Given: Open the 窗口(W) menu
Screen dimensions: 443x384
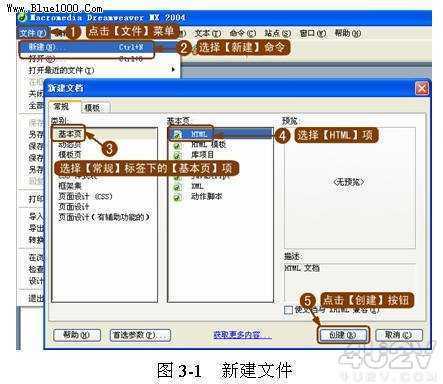Looking at the screenshot, I should [312, 33].
